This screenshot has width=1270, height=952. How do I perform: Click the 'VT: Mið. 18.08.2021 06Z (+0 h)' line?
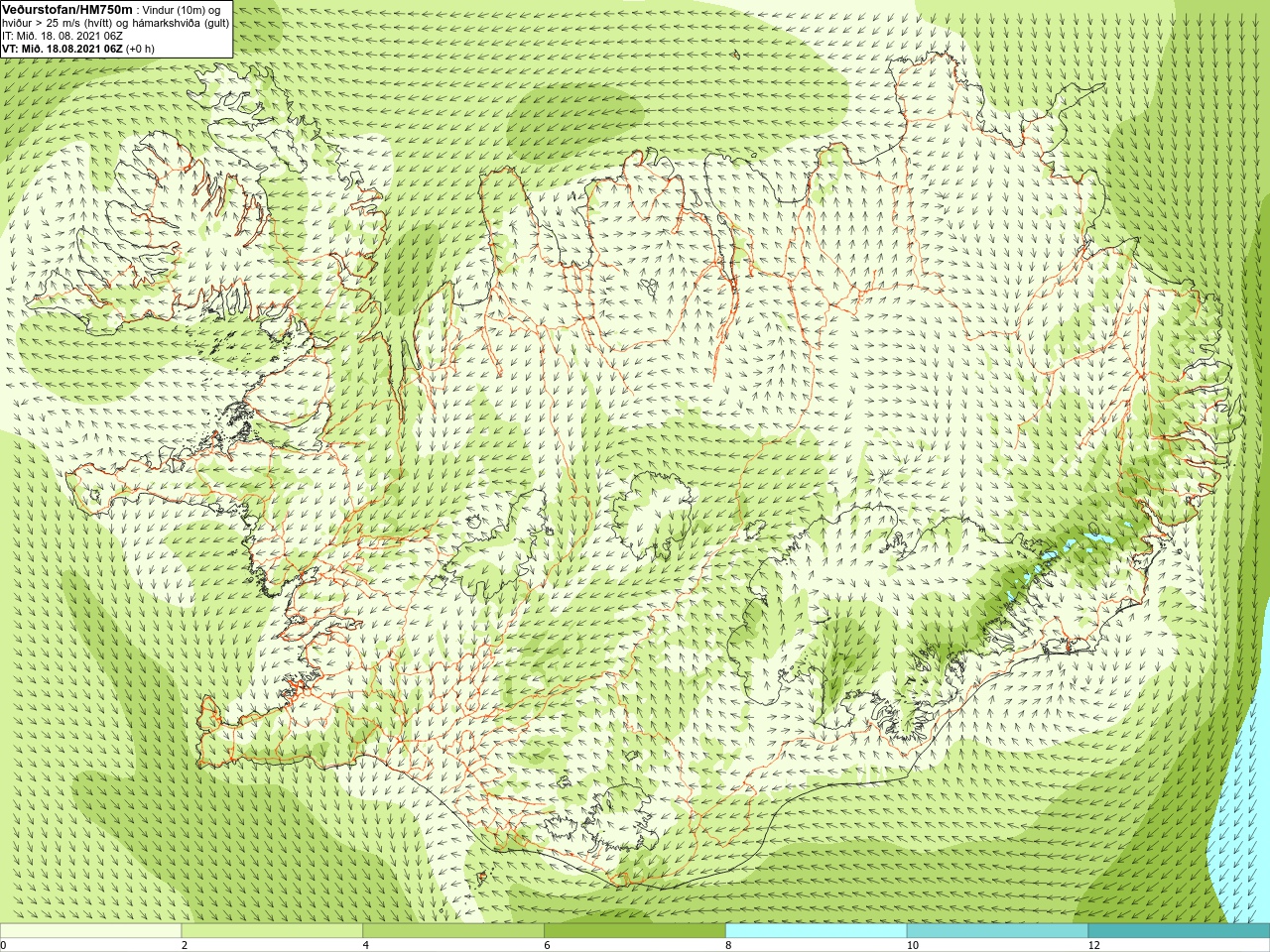point(78,48)
